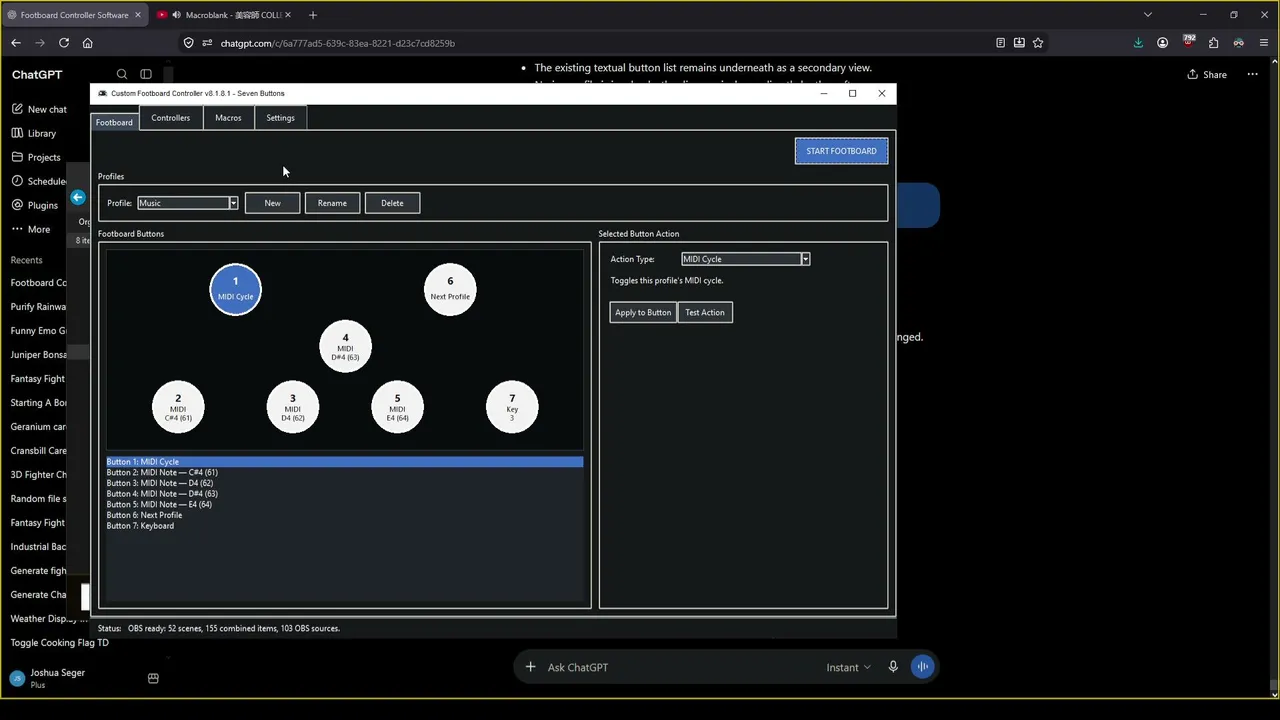Open Library in ChatGPT sidebar

tap(34, 133)
